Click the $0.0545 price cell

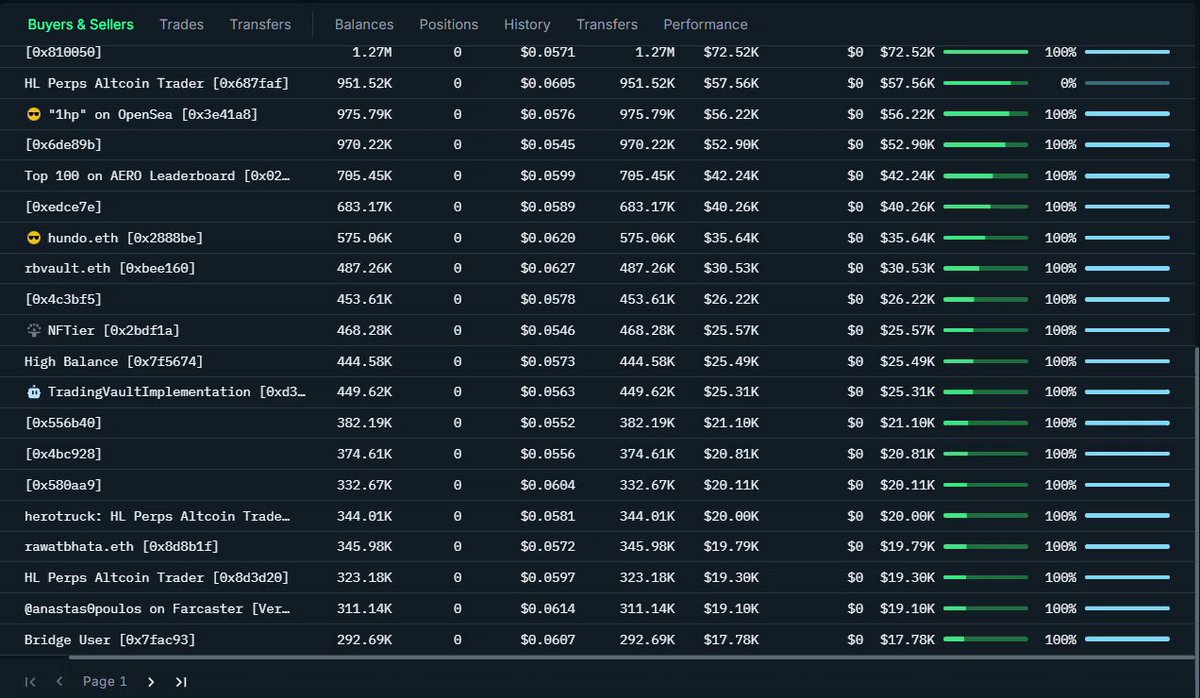(x=548, y=145)
